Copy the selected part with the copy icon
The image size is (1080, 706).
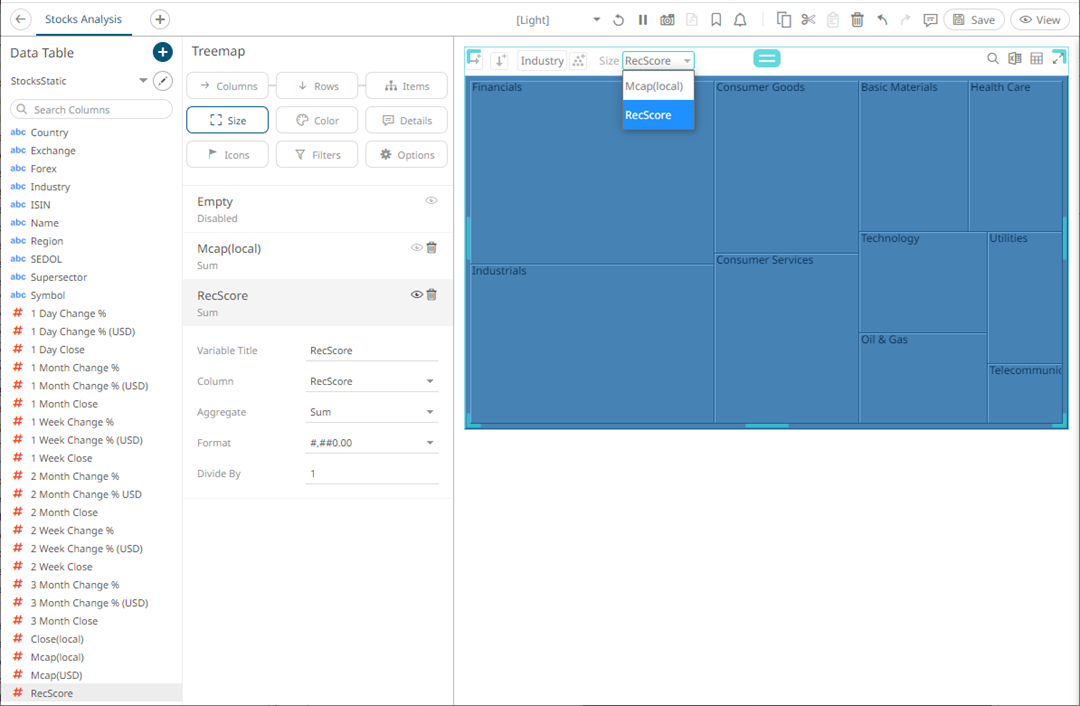[784, 20]
